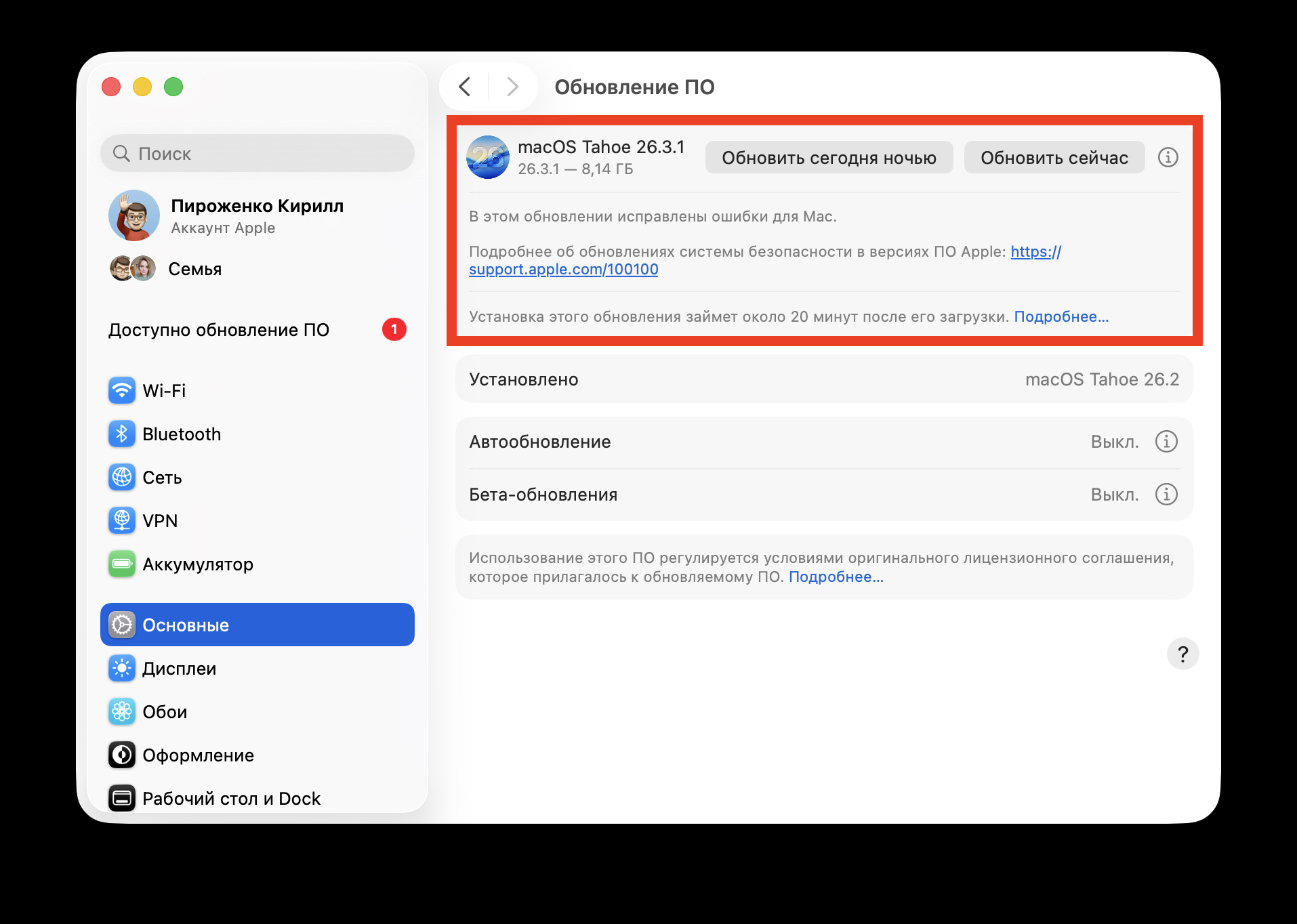Open info popover next to Обновить сейчас
The width and height of the screenshot is (1297, 924).
tap(1168, 156)
